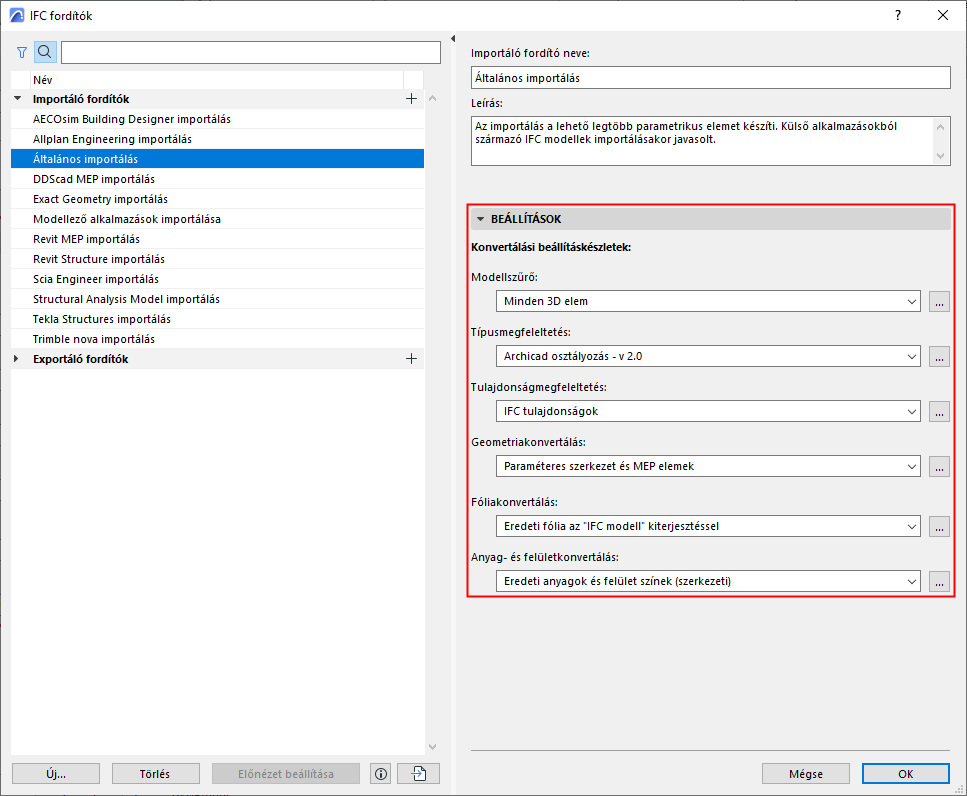Viewport: 967px width, 796px height.
Task: Open the Fóliakonvertálás dropdown
Action: [708, 527]
